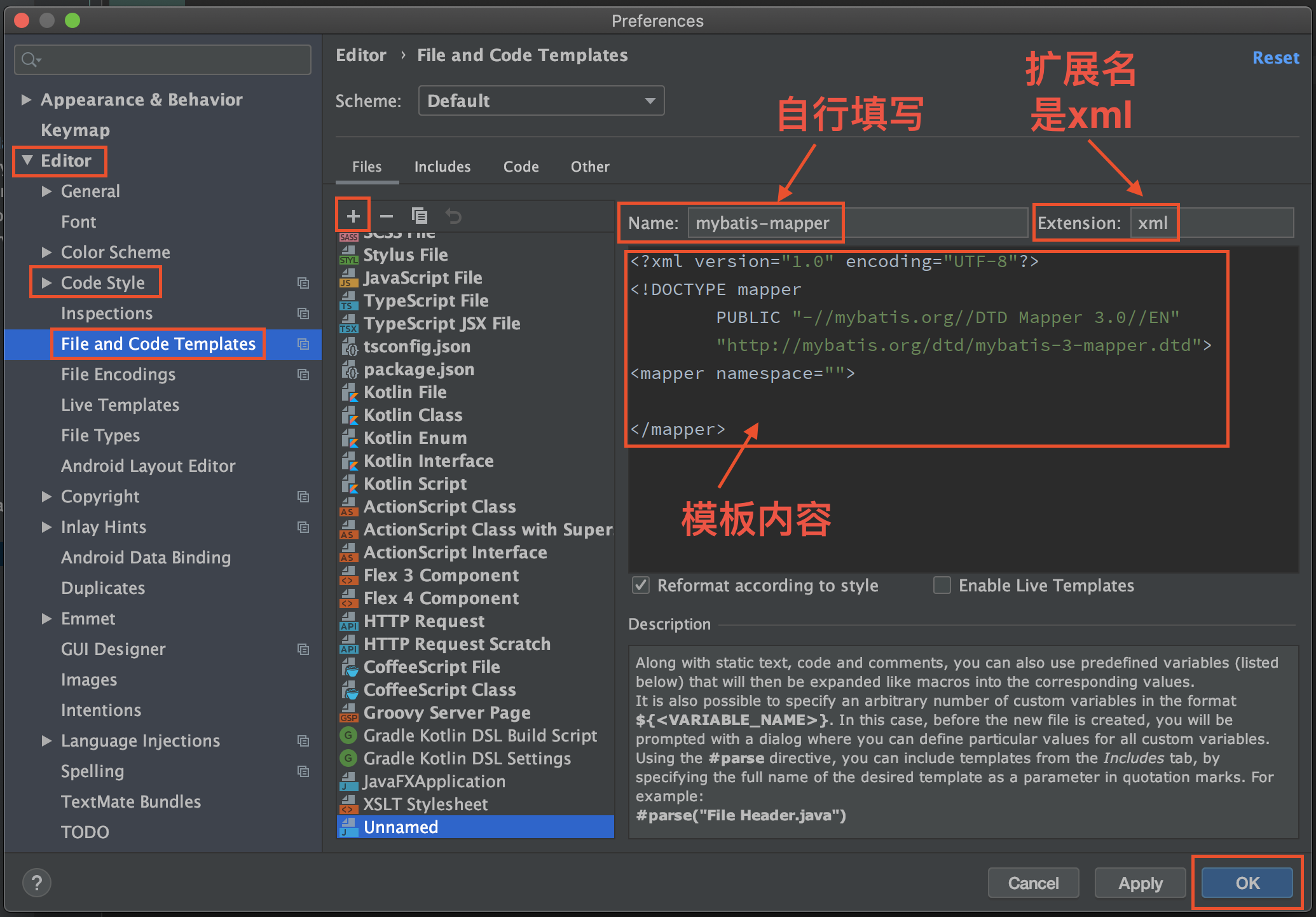Click the plus icon to create template
The image size is (1316, 917).
click(x=353, y=216)
